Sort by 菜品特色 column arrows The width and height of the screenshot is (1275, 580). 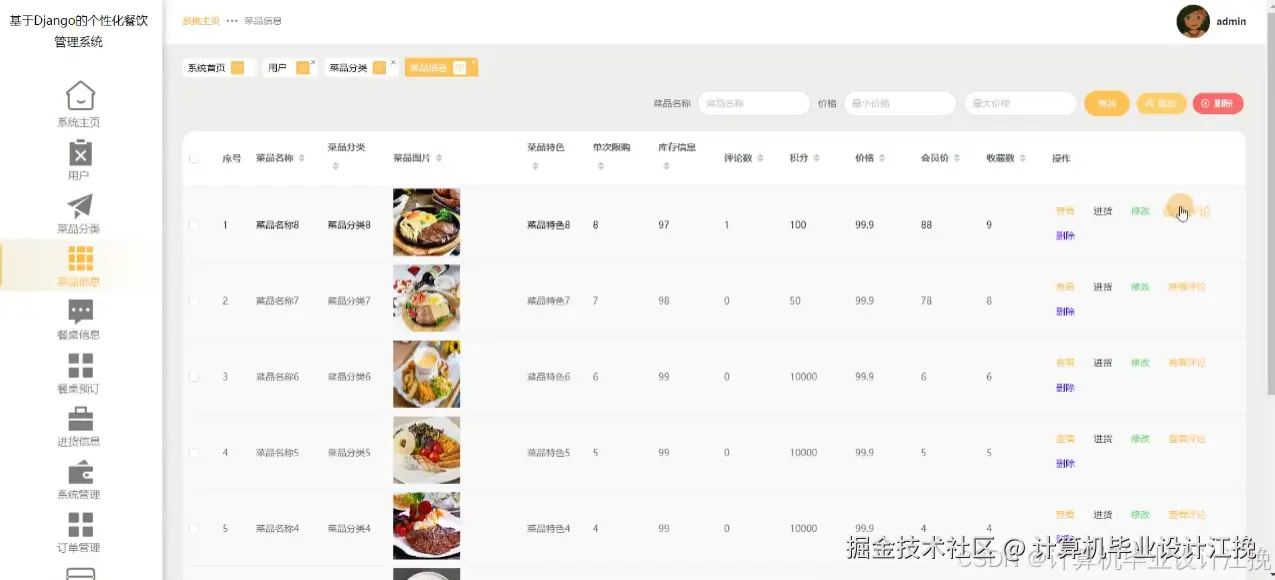click(x=535, y=165)
